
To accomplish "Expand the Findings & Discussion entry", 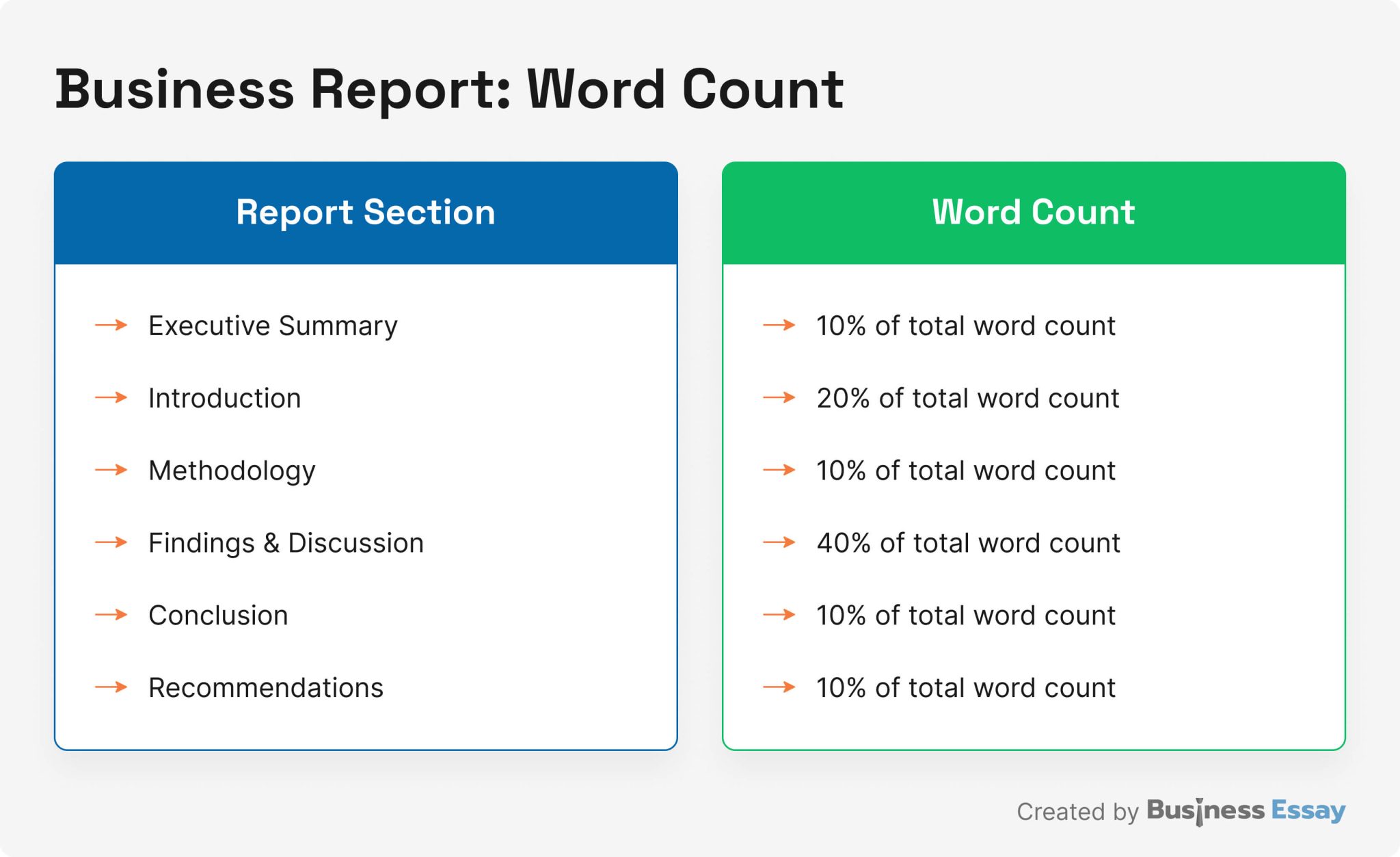I will pyautogui.click(x=286, y=544).
